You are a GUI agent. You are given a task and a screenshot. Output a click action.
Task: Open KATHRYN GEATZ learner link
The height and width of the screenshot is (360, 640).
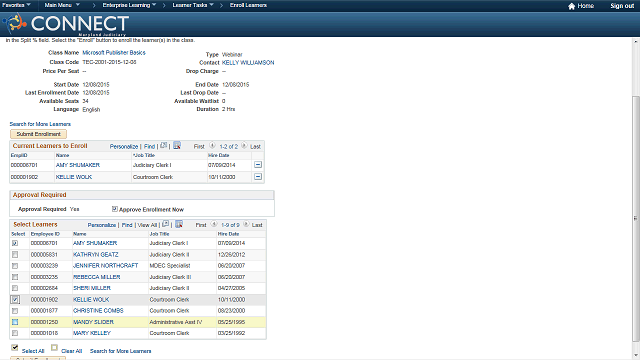tap(96, 255)
